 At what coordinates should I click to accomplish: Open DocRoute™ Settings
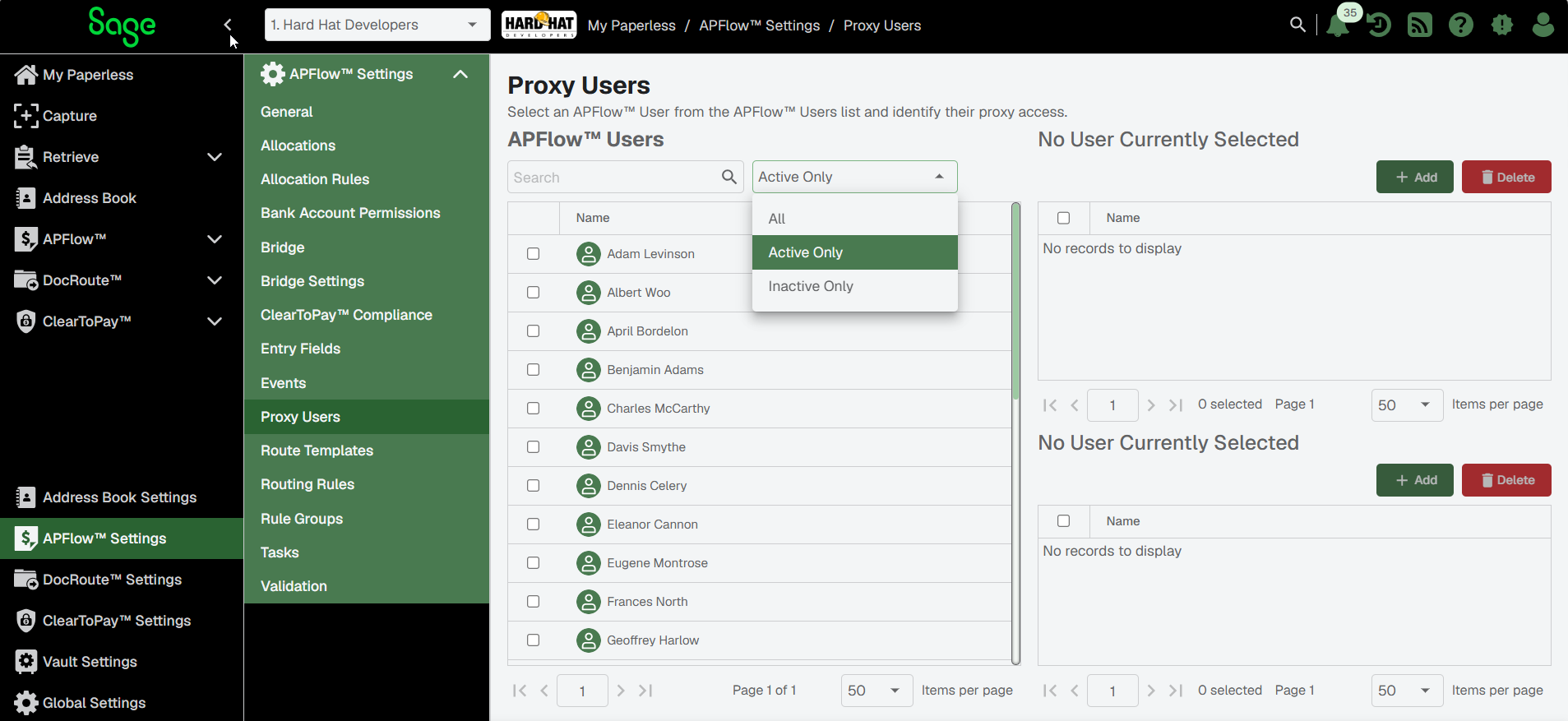pos(121,580)
